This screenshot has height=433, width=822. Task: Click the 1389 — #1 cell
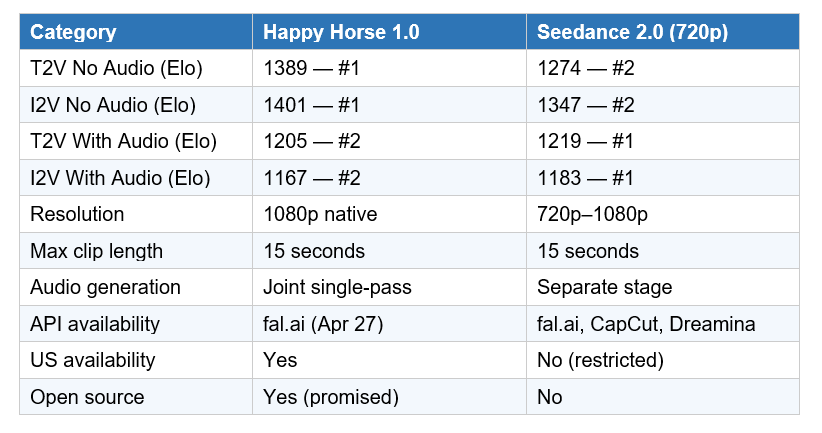(311, 68)
